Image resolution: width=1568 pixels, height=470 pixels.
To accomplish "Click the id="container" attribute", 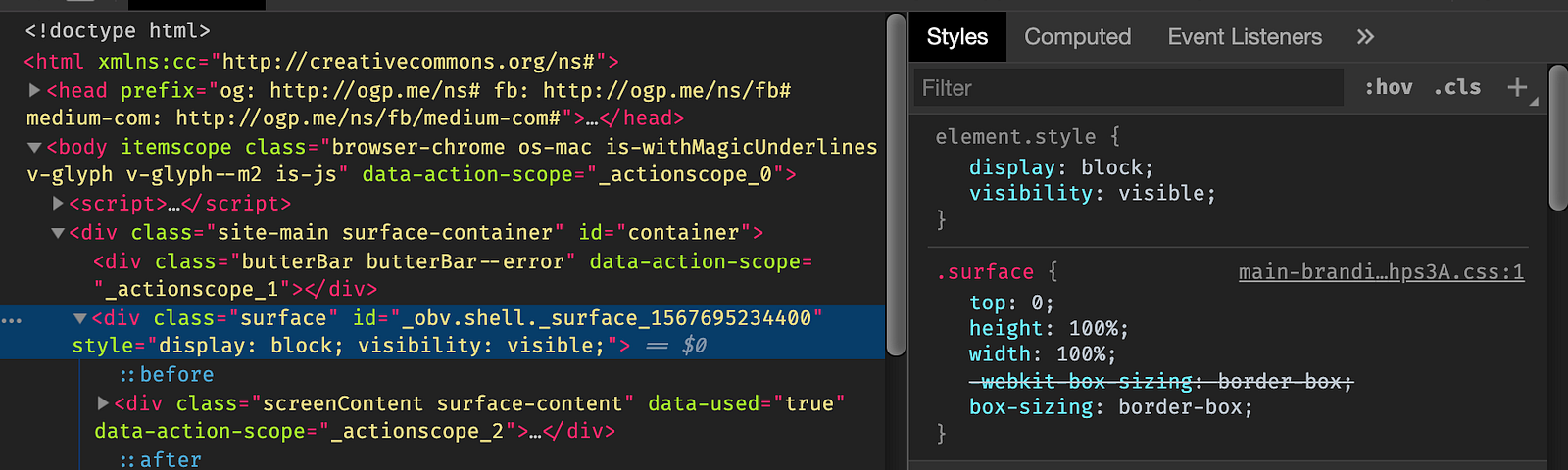I will pyautogui.click(x=665, y=233).
